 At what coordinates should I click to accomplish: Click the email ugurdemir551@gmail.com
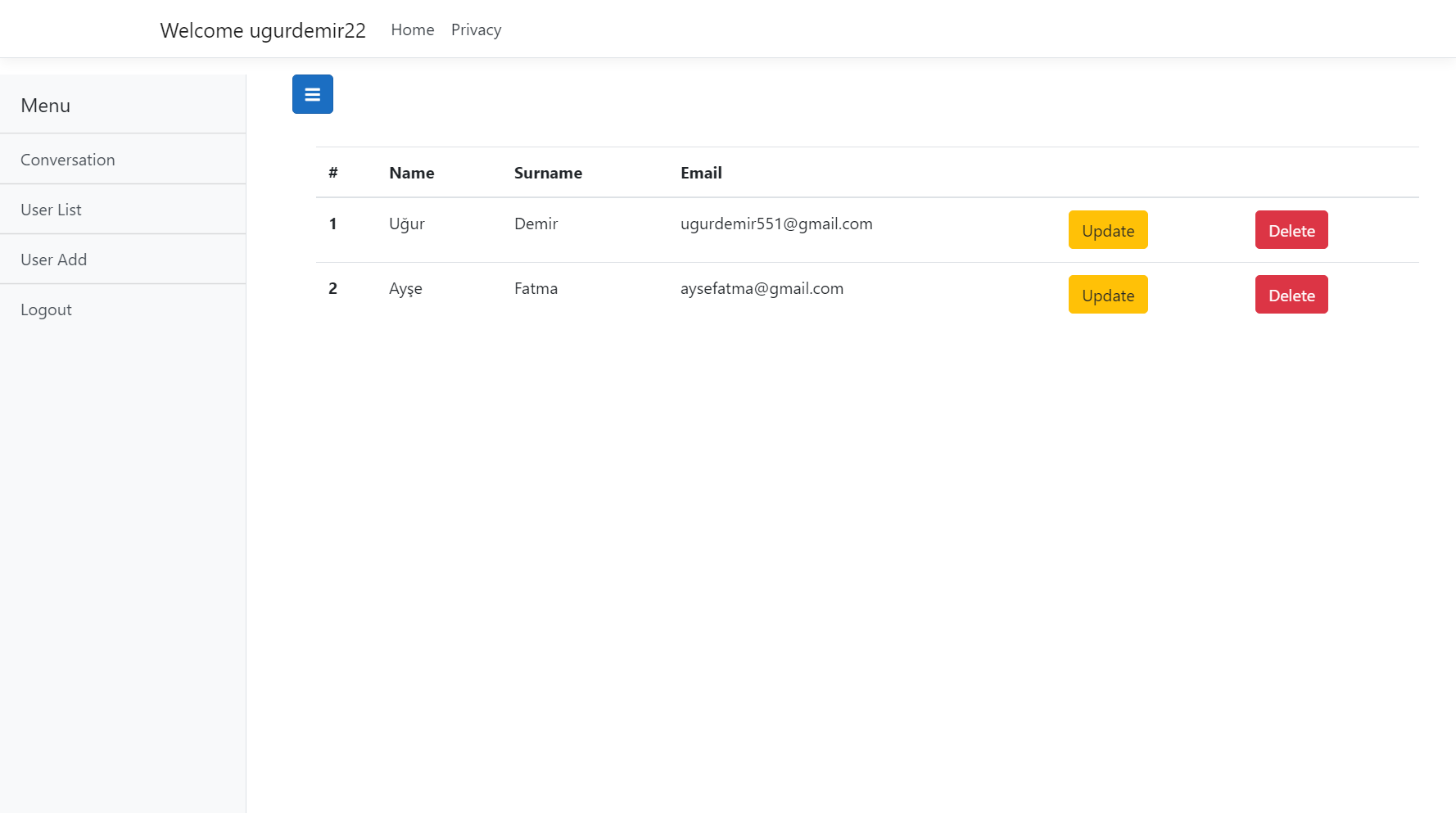[776, 224]
